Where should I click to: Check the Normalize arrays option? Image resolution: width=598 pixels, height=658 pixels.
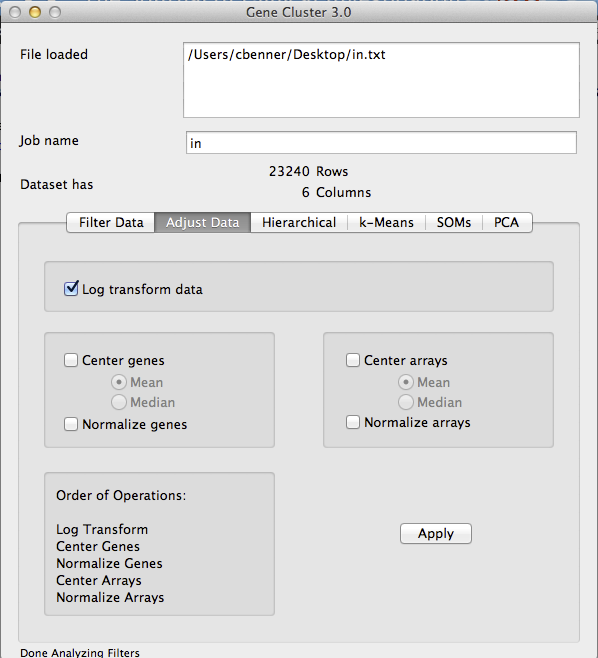(353, 422)
